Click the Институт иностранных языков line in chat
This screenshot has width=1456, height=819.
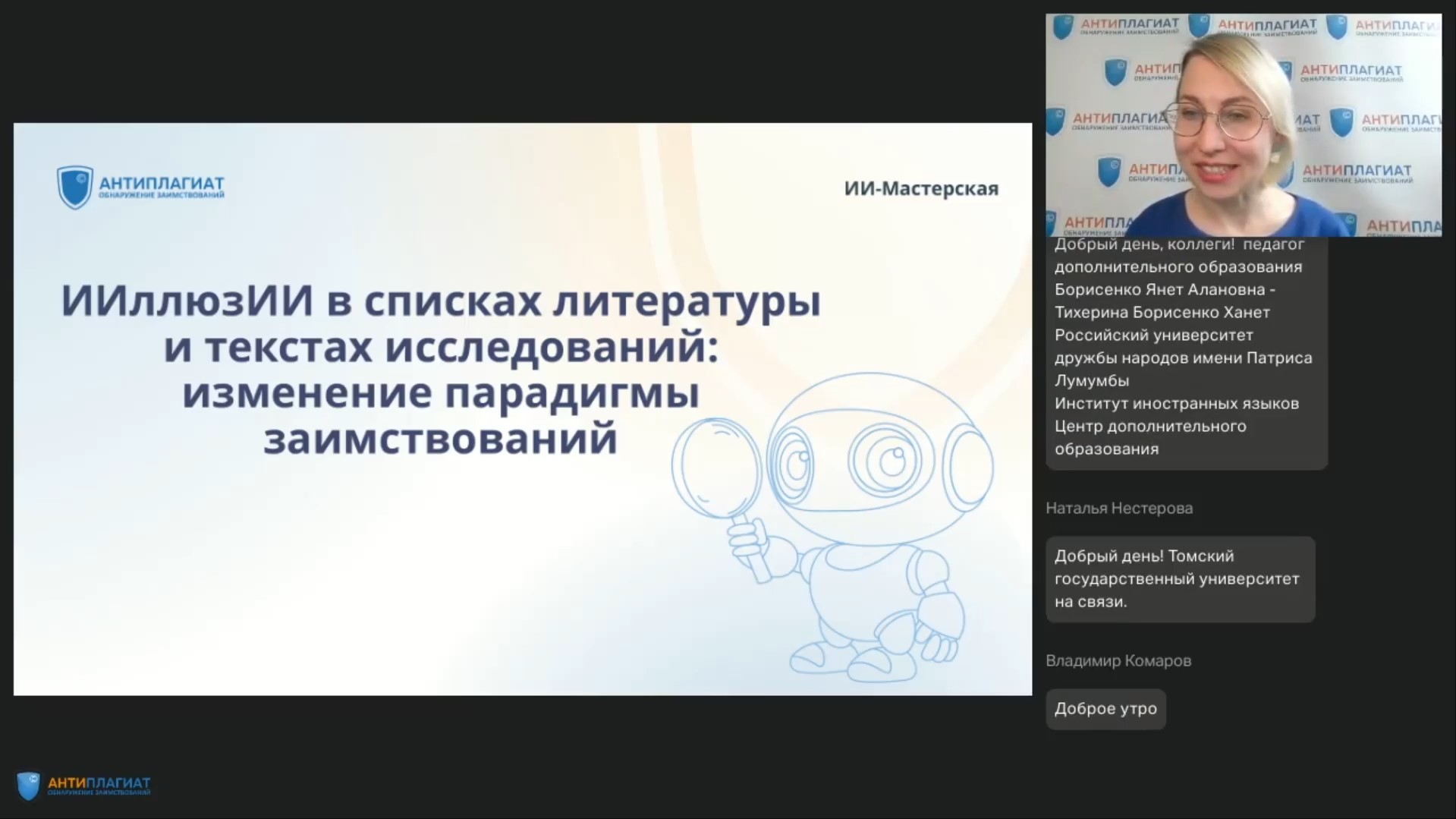[1176, 403]
